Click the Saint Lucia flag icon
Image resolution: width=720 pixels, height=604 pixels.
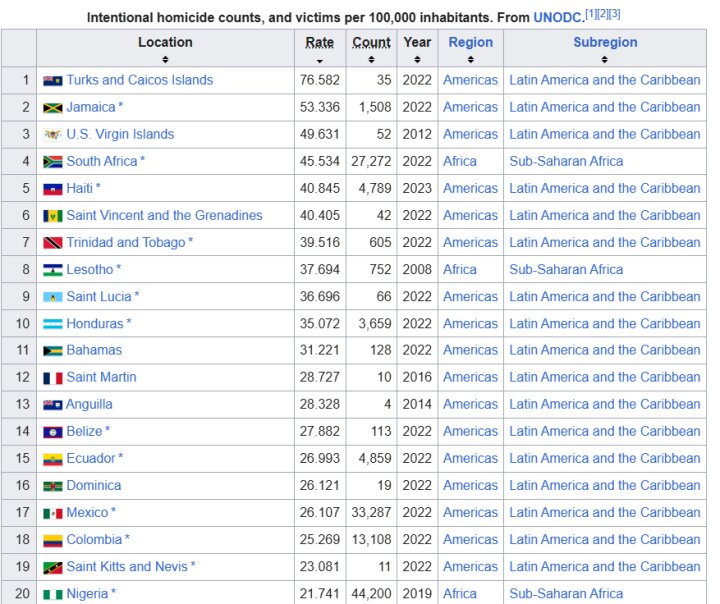coord(53,297)
